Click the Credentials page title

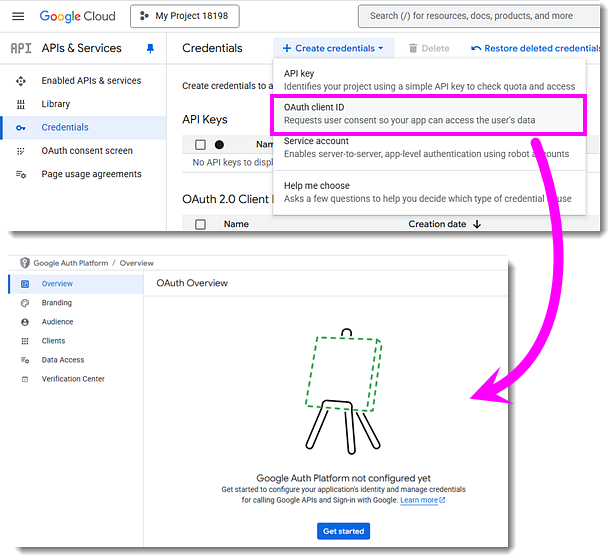tap(212, 48)
